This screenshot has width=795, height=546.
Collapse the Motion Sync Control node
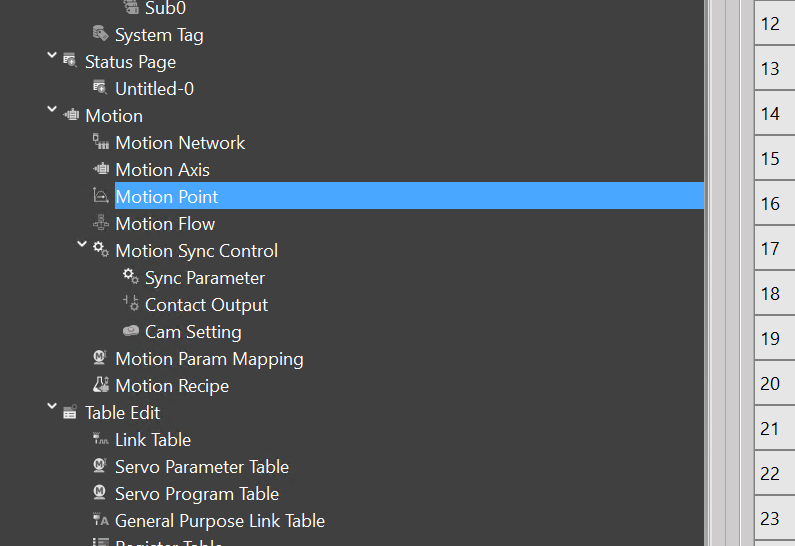(82, 247)
